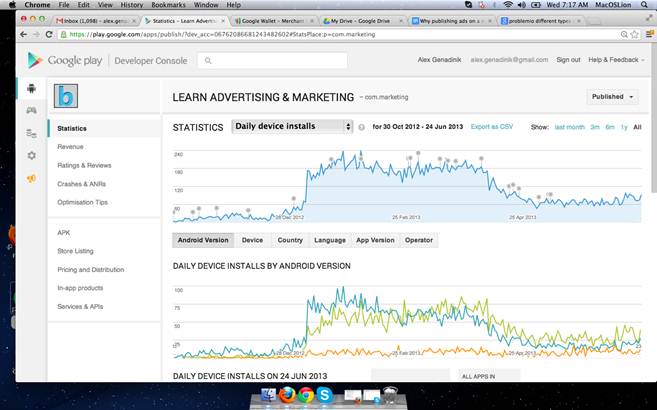Open Skype from the Dock
Viewport: 657px width, 410px height.
[x=325, y=395]
